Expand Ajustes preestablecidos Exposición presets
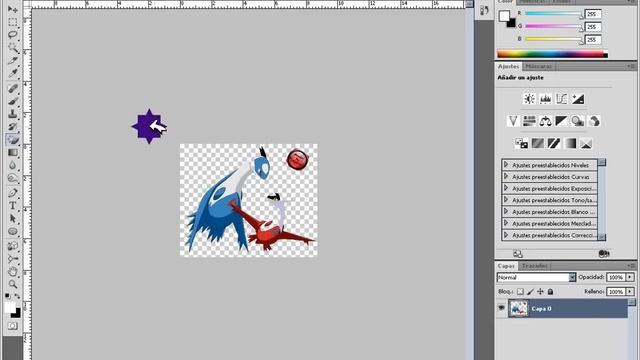Image resolution: width=640 pixels, height=360 pixels. [506, 188]
